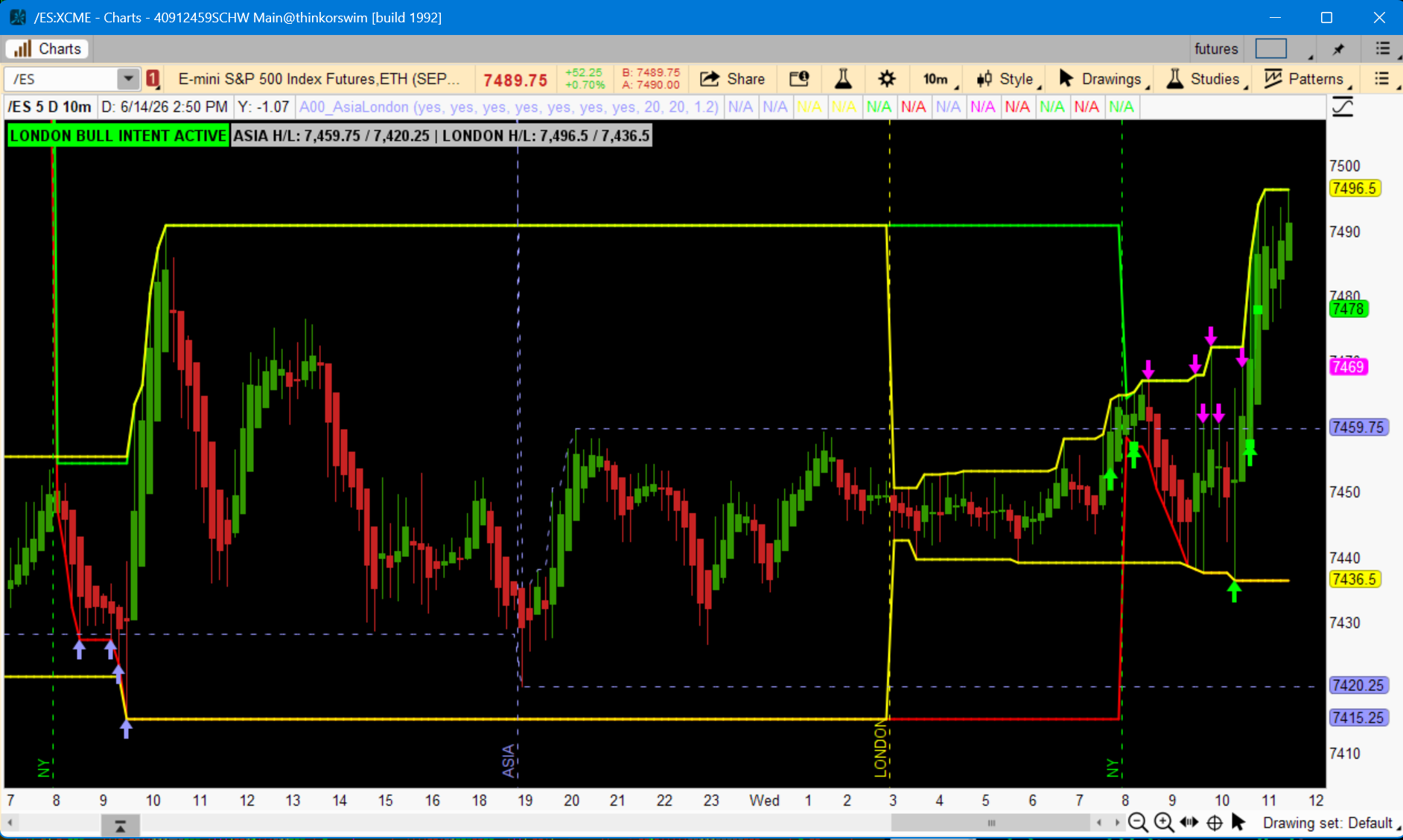Click the price scale settings icon
The height and width of the screenshot is (840, 1403).
(1342, 107)
